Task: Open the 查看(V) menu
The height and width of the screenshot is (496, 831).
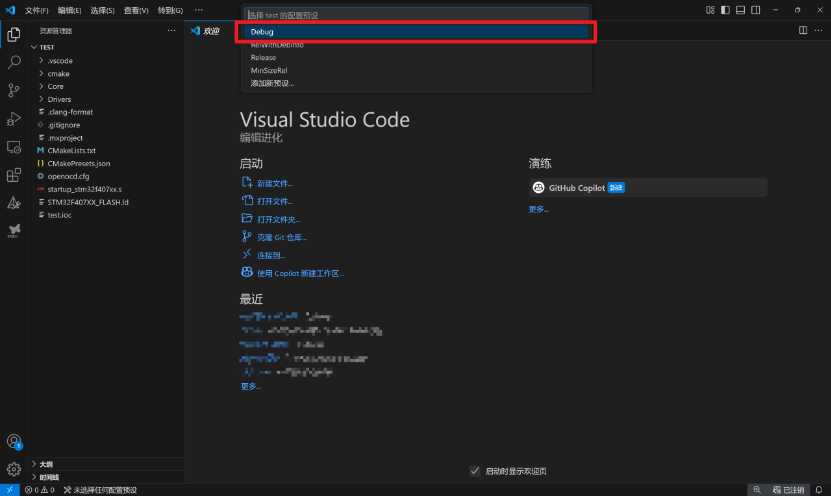Action: (136, 10)
